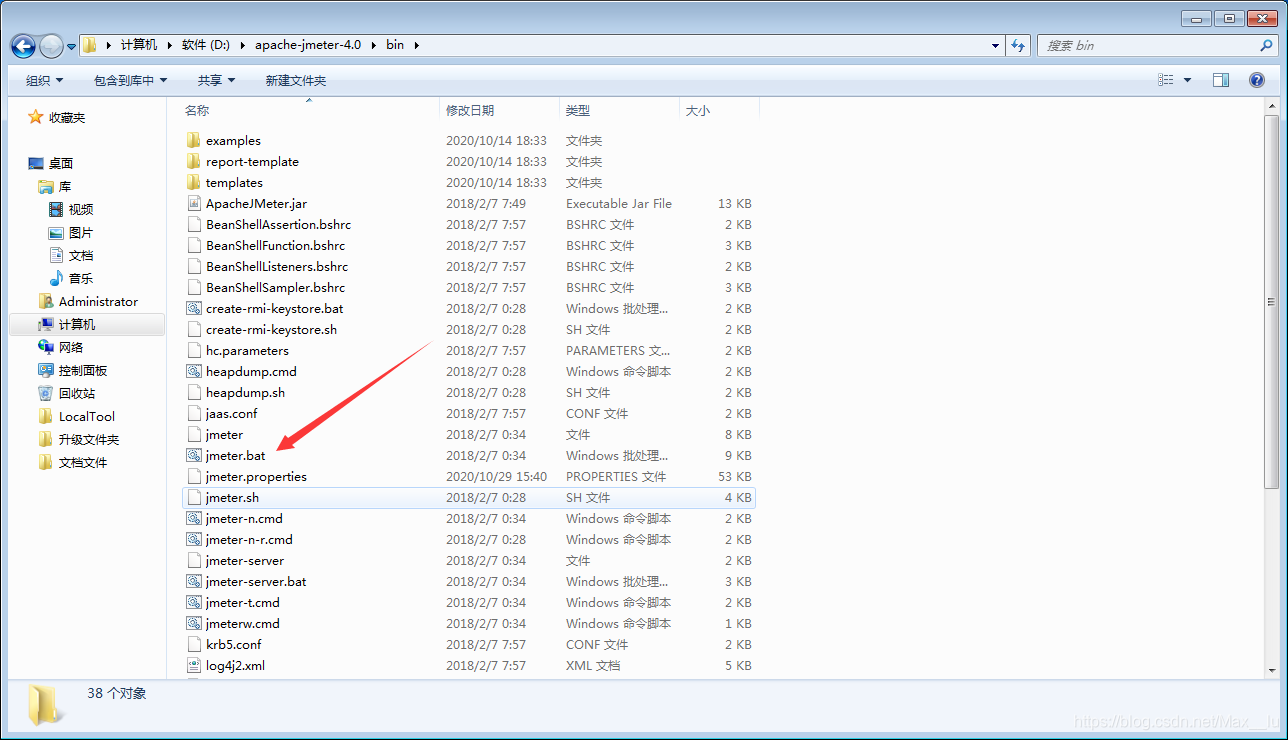Refresh the bin folder view
Image resolution: width=1288 pixels, height=740 pixels.
point(1018,45)
